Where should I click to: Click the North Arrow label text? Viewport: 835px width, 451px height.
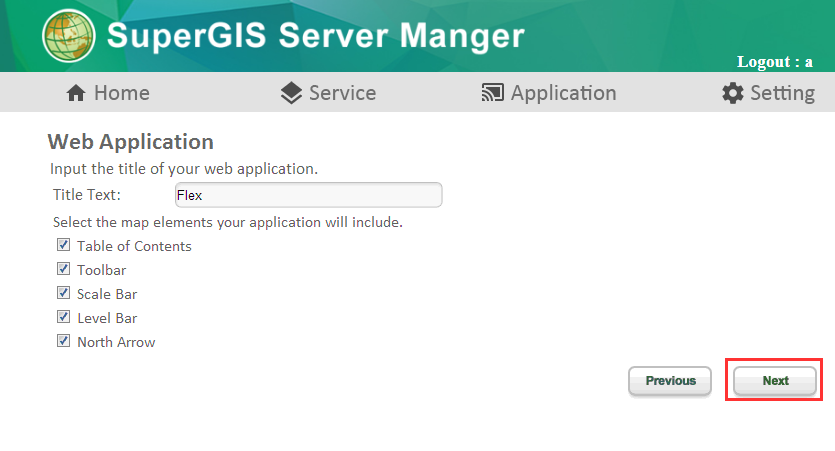click(116, 342)
